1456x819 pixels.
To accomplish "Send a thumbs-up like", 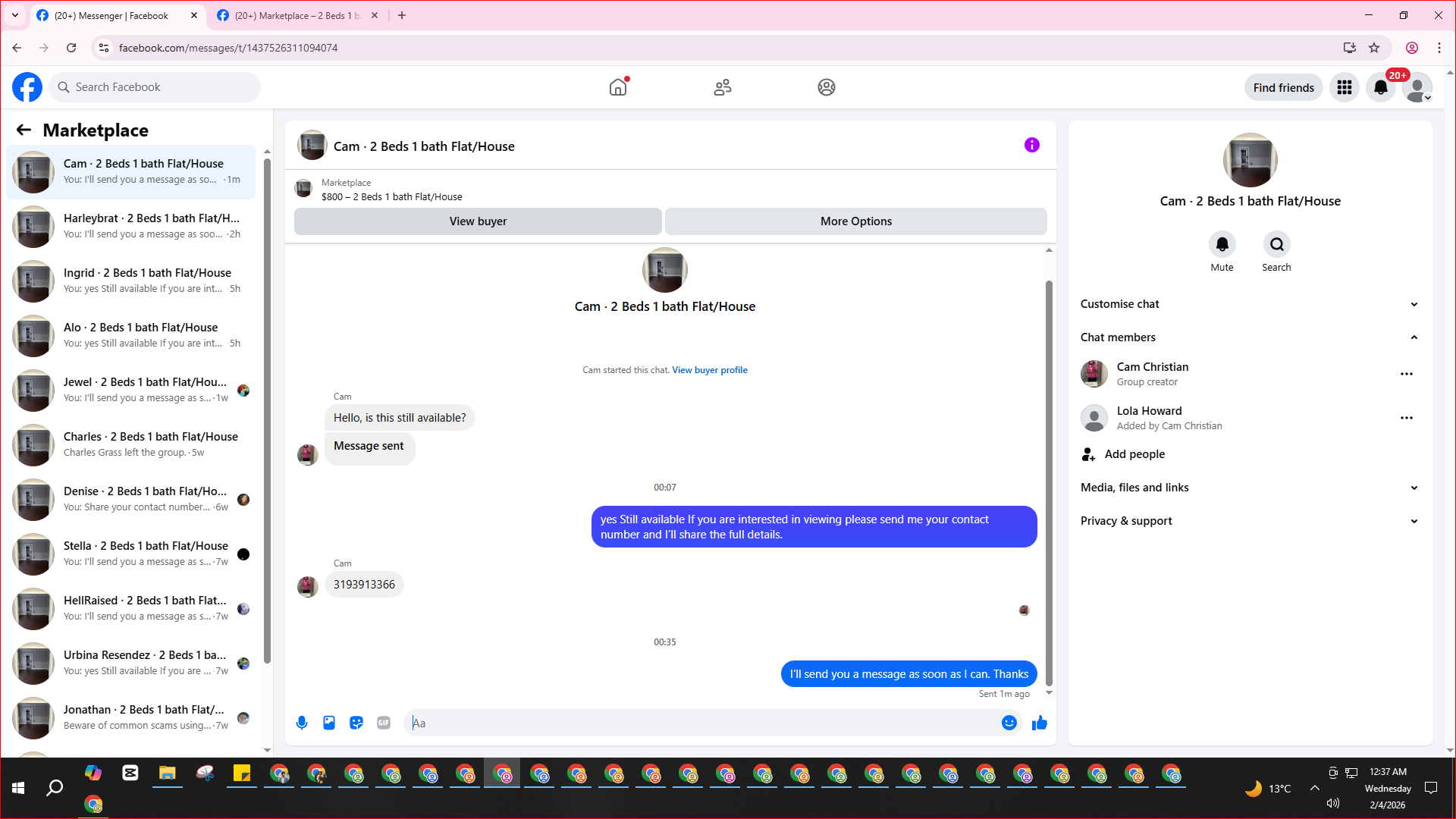I will (x=1040, y=723).
